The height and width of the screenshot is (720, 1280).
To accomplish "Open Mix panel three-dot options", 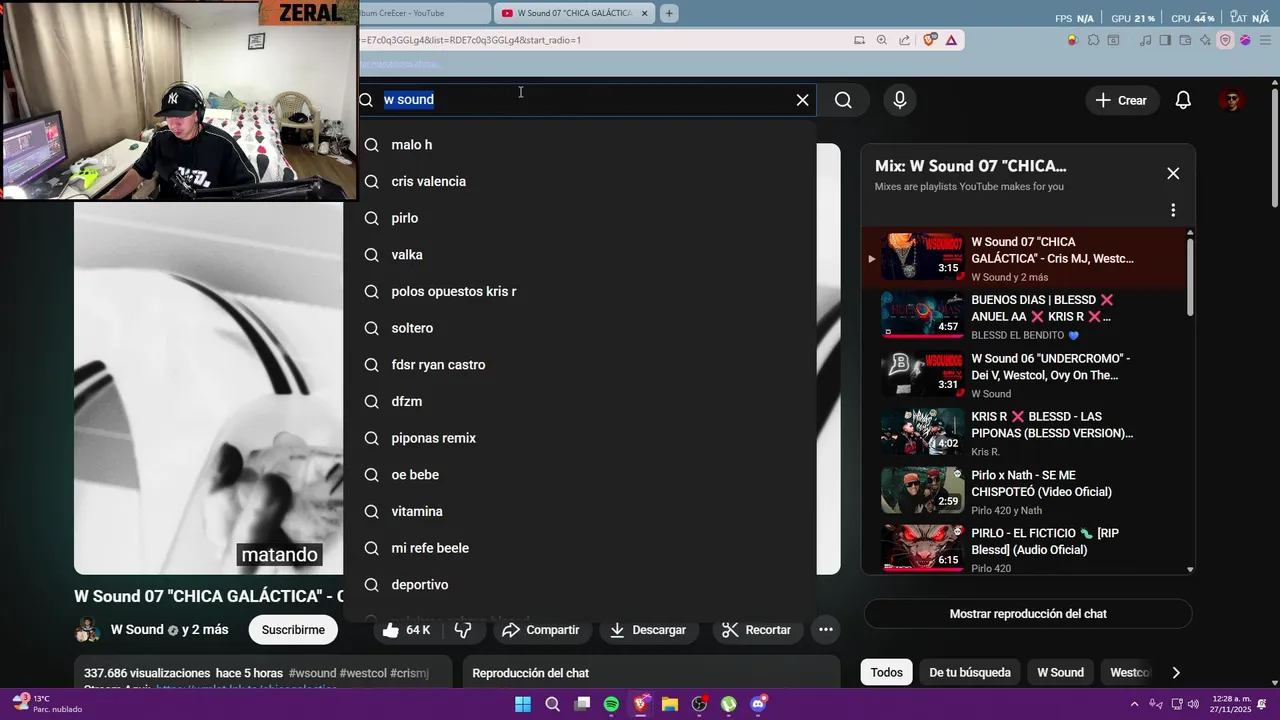I will pos(1173,210).
